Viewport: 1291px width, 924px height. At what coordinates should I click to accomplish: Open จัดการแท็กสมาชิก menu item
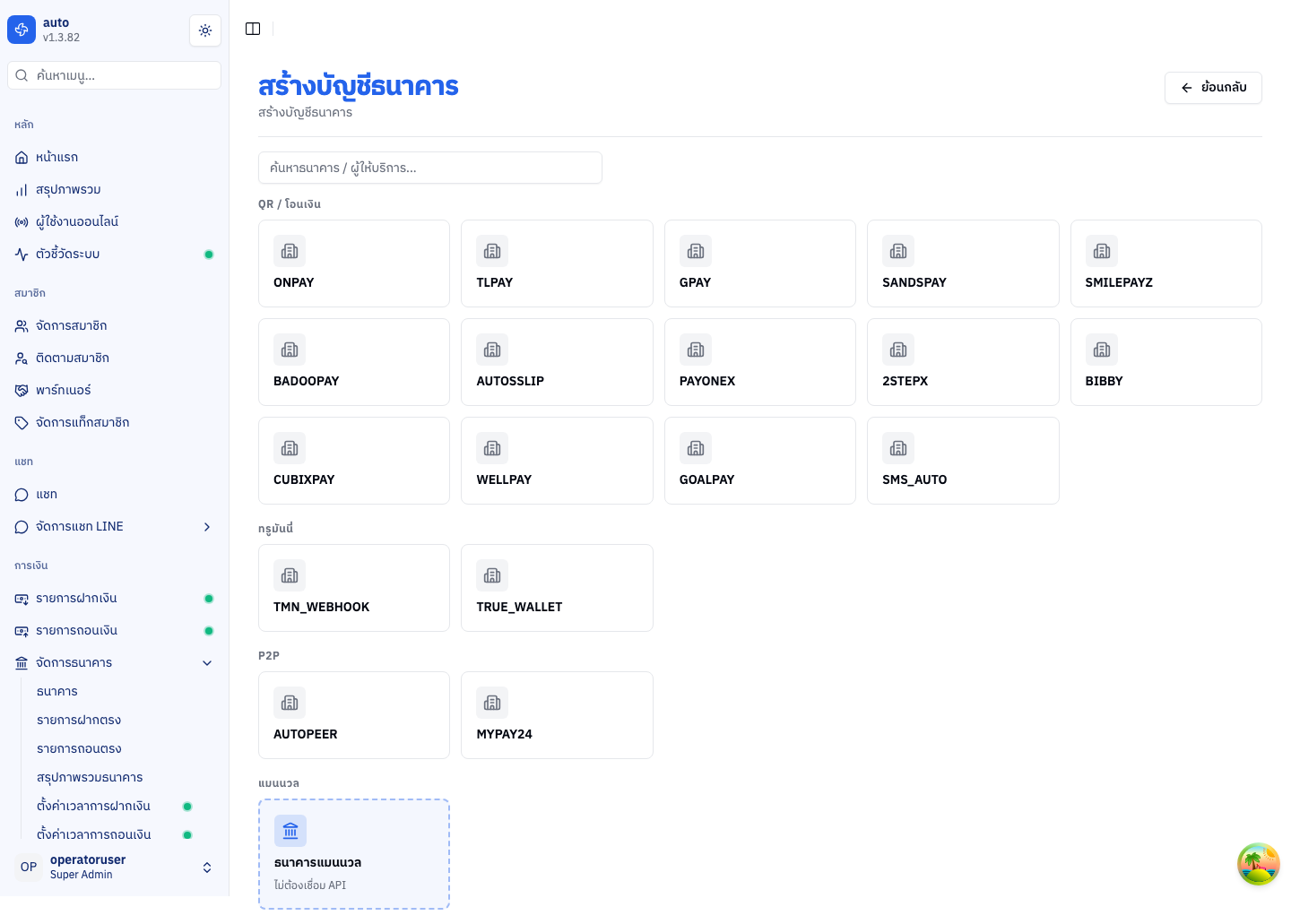pos(115,423)
